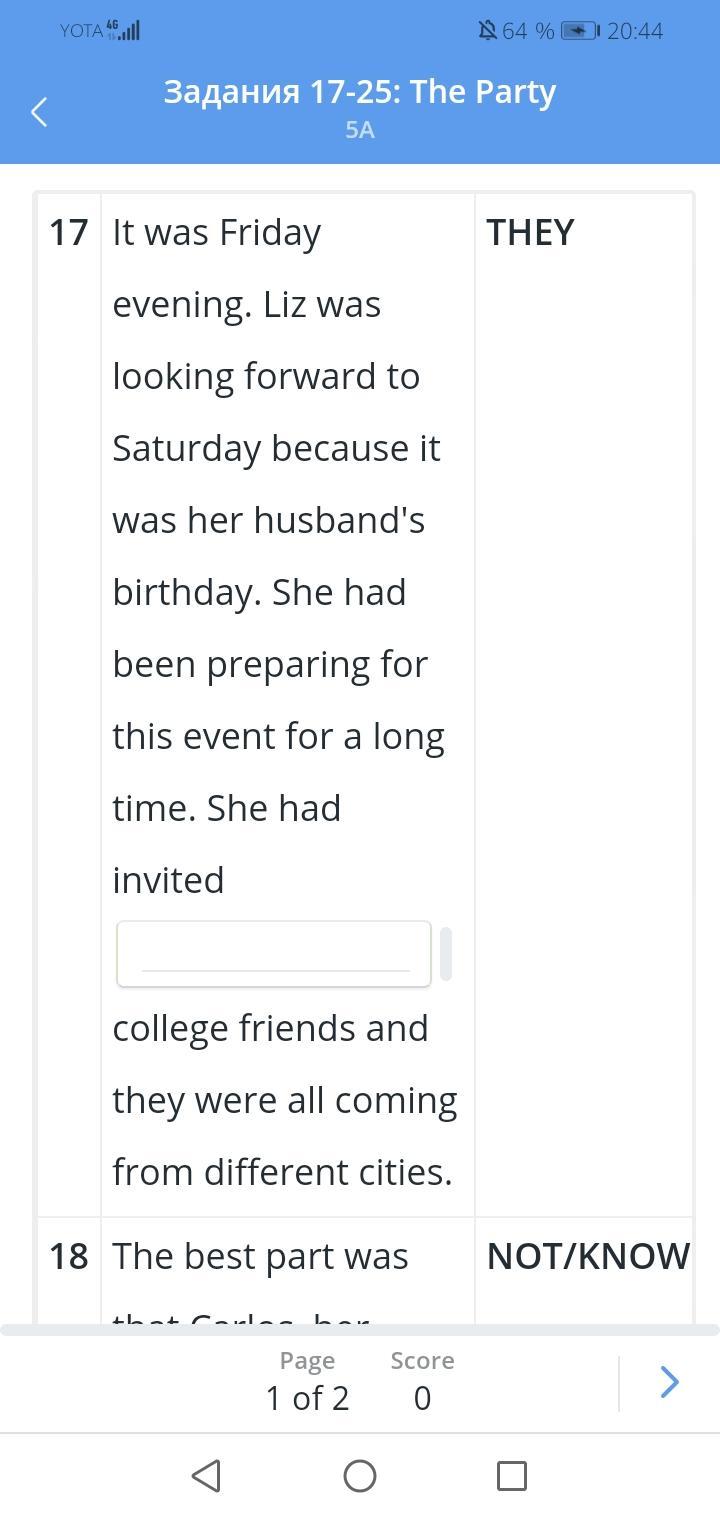The width and height of the screenshot is (720, 1520).
Task: Tap the clock showing 20:44
Action: coord(634,31)
